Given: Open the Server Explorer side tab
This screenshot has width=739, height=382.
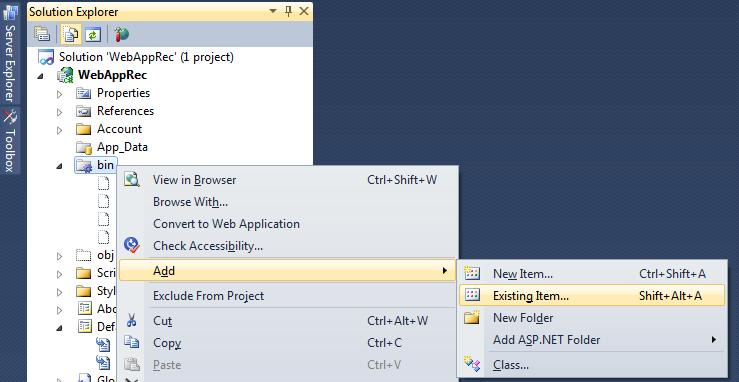Looking at the screenshot, I should [9, 52].
